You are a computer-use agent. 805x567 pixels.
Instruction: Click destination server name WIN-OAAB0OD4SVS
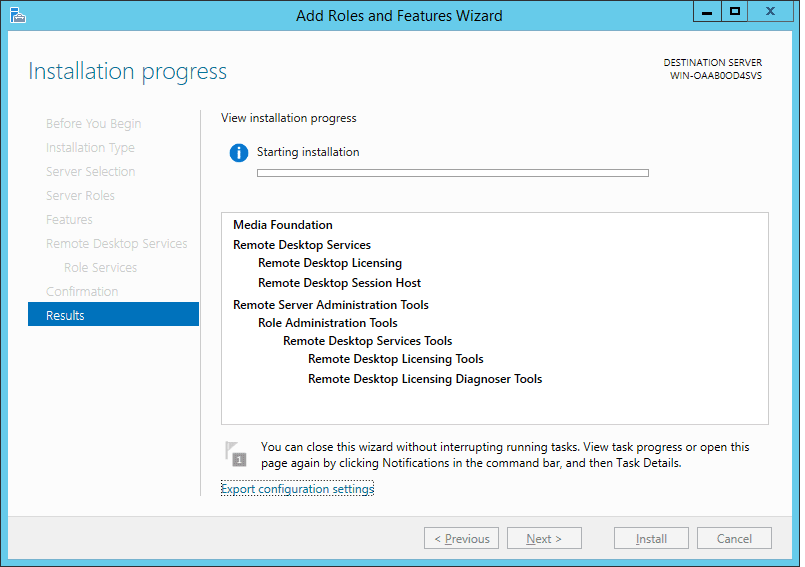coord(716,75)
